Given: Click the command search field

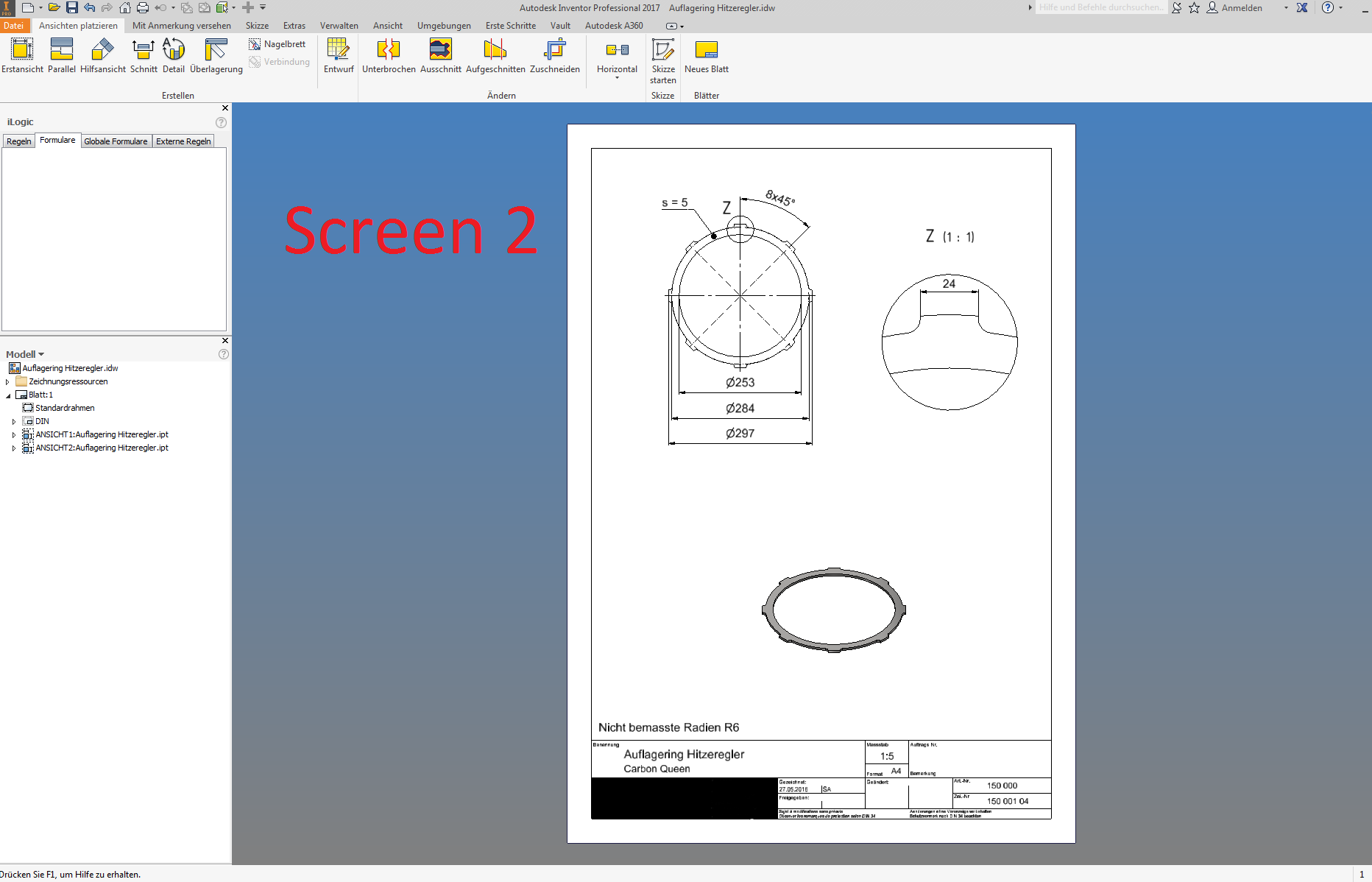Looking at the screenshot, I should click(1100, 7).
